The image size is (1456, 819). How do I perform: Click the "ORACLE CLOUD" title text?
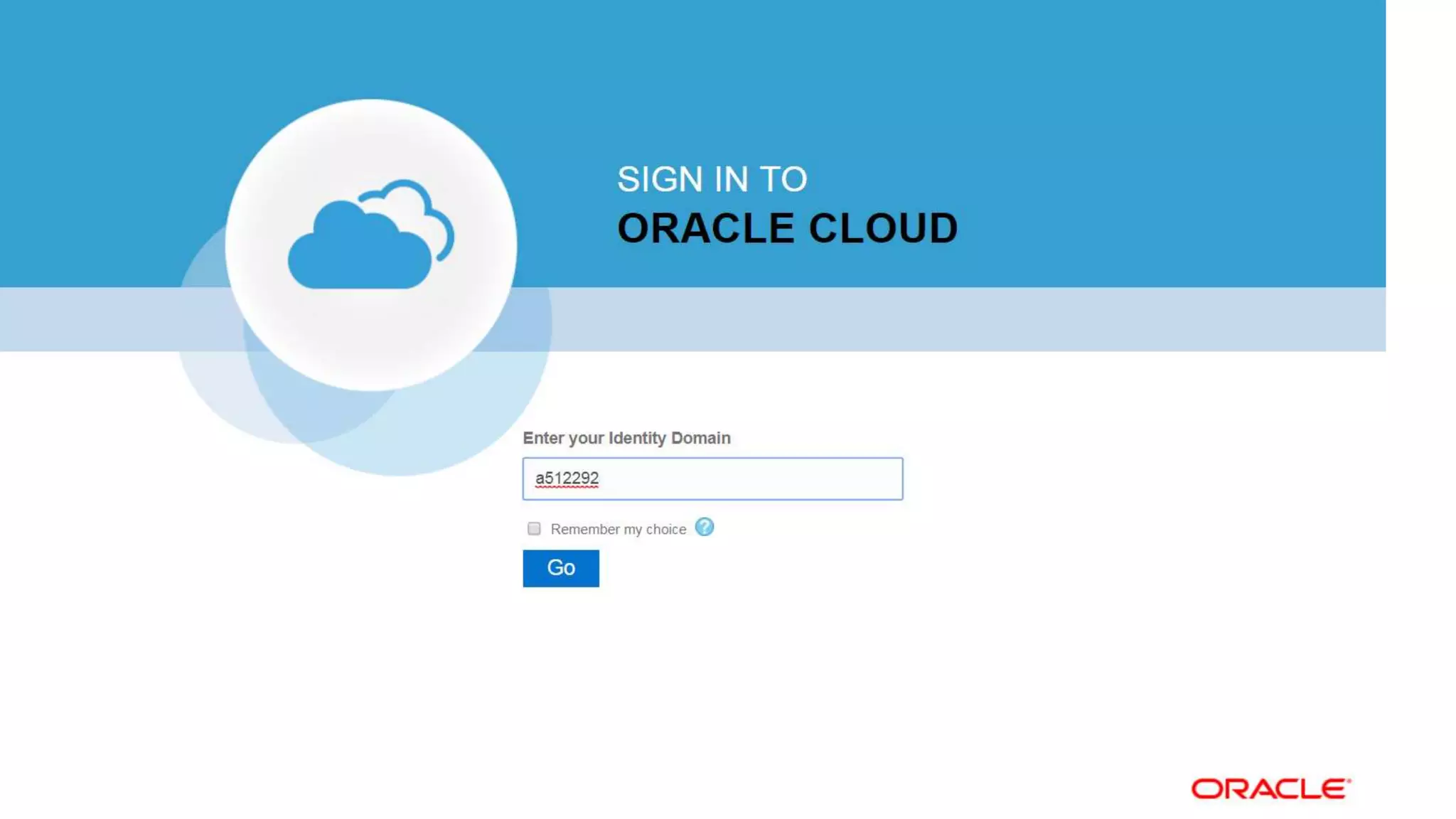point(787,228)
